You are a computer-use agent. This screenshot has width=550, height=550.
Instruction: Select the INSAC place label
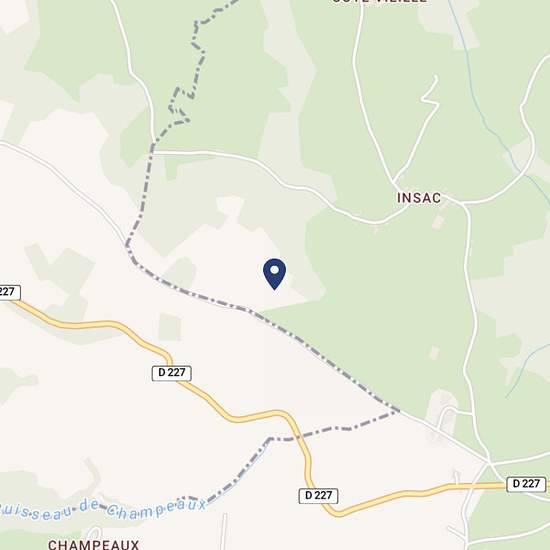pyautogui.click(x=419, y=198)
